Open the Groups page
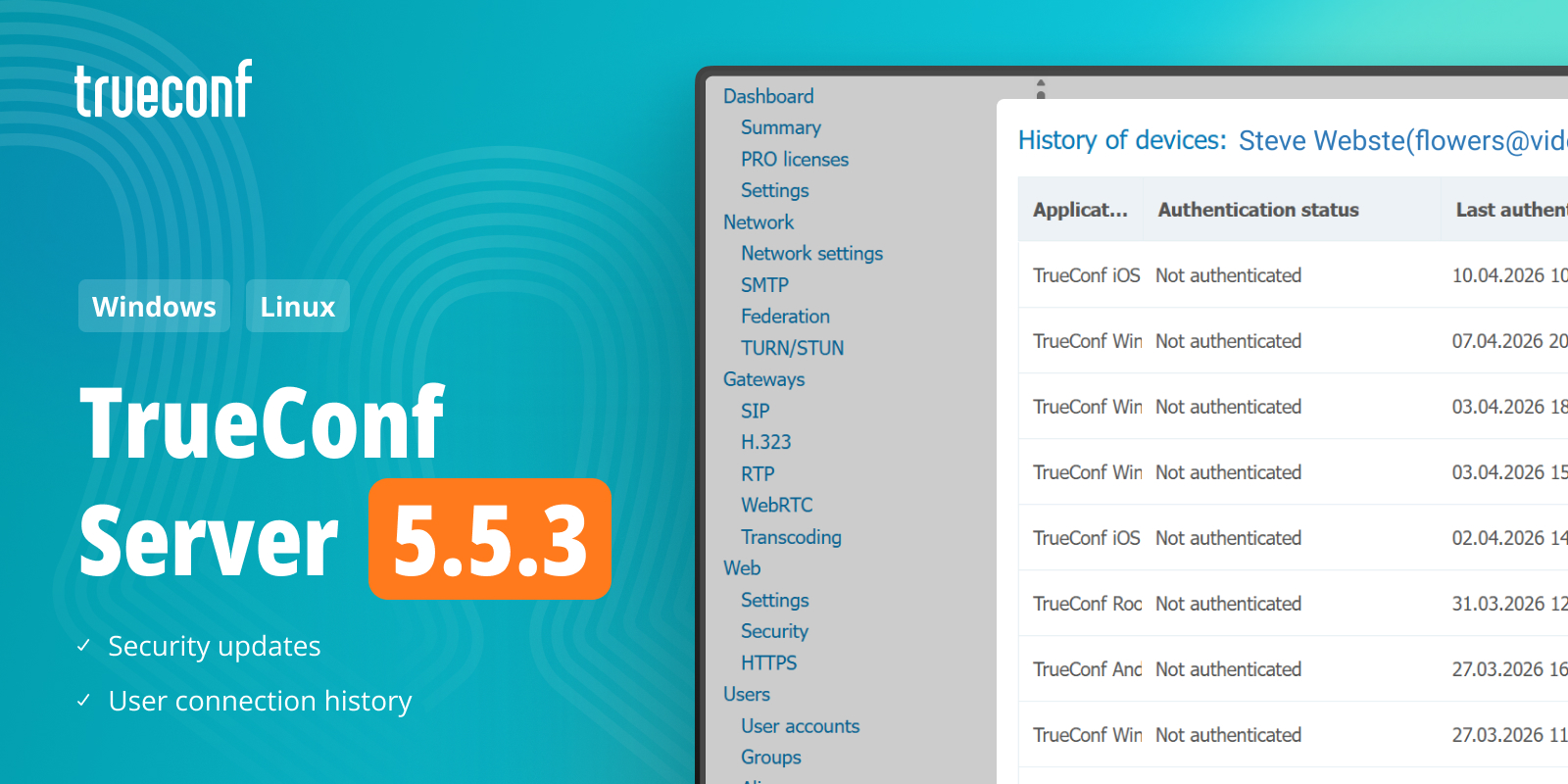 click(x=771, y=758)
